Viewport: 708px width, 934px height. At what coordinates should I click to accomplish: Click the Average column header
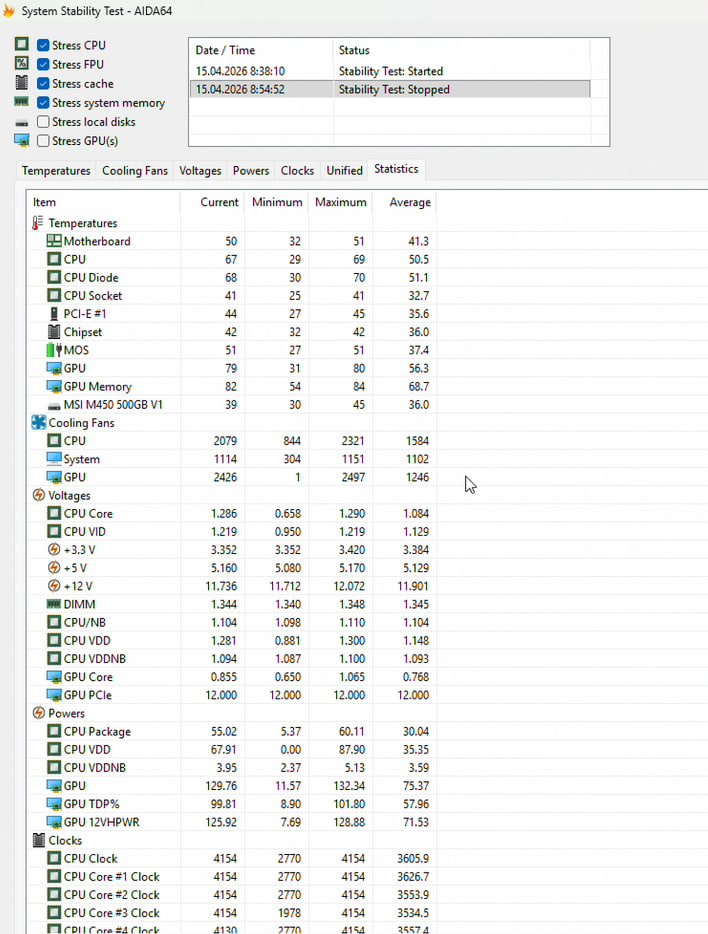click(409, 202)
